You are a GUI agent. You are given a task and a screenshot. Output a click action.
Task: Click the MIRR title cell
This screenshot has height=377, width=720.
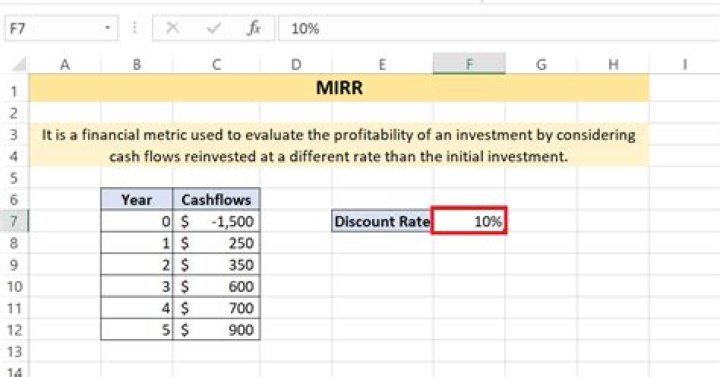tap(339, 88)
